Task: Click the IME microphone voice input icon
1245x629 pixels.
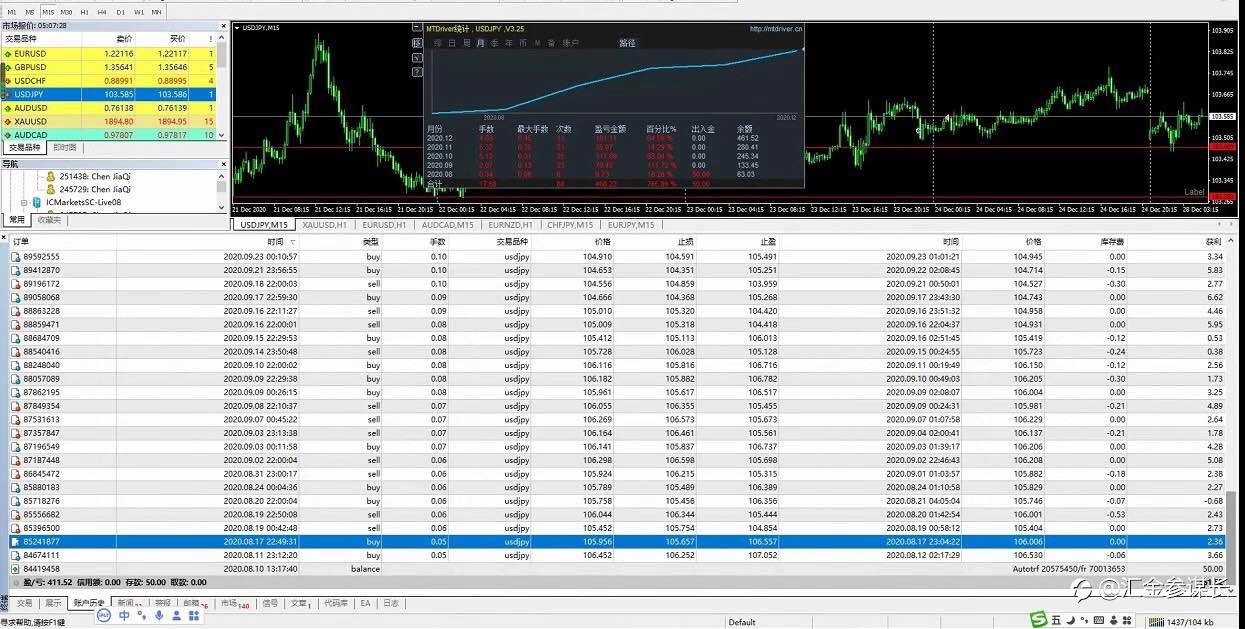Action: pyautogui.click(x=159, y=615)
